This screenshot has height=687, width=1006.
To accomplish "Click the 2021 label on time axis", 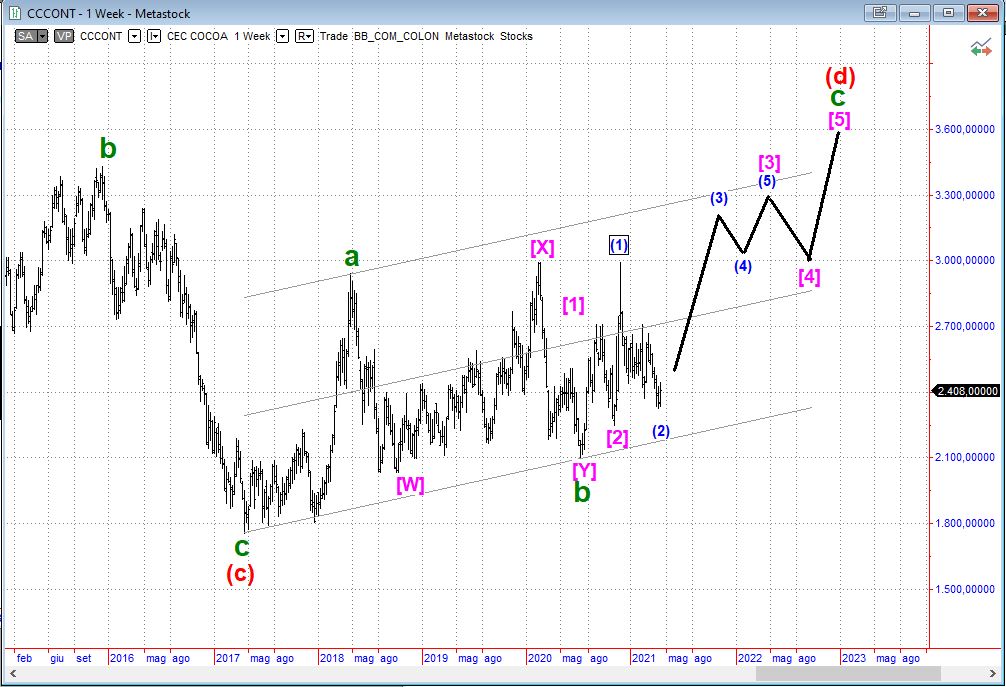I will click(x=644, y=658).
